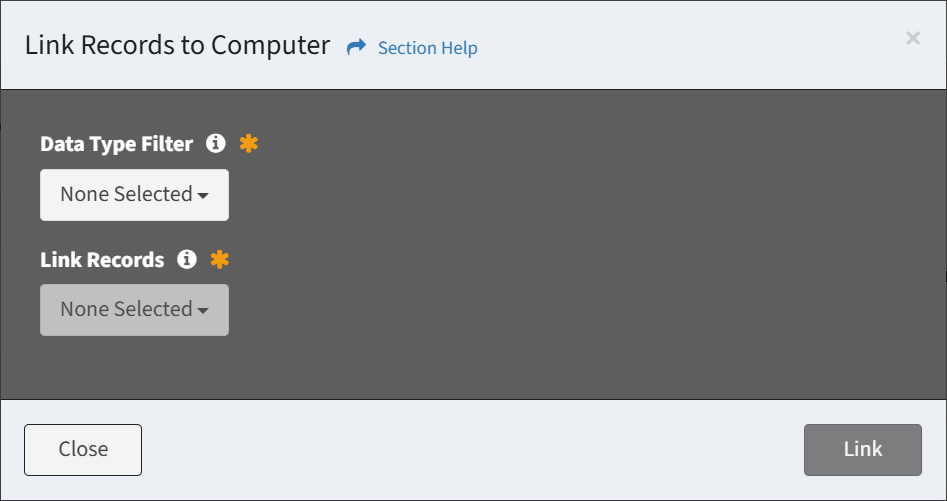Click the Data Type Filter required asterisk
The image size is (947, 501).
pos(248,144)
